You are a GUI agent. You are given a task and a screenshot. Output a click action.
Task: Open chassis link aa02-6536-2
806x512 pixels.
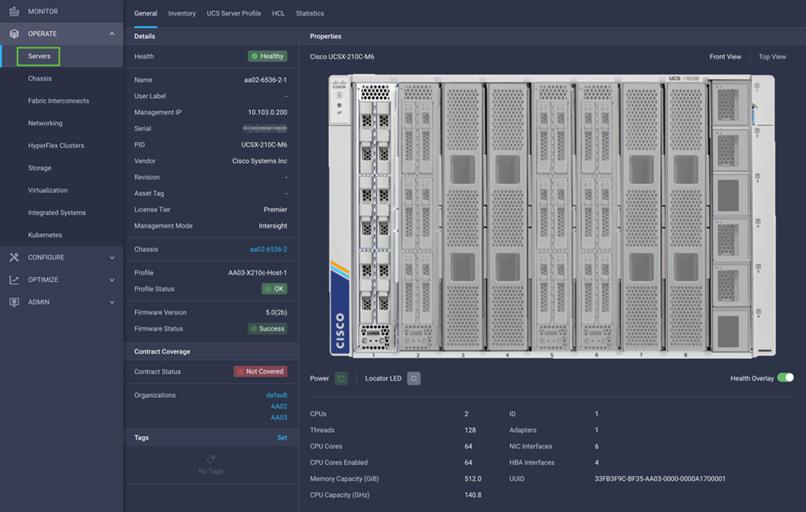pos(268,249)
